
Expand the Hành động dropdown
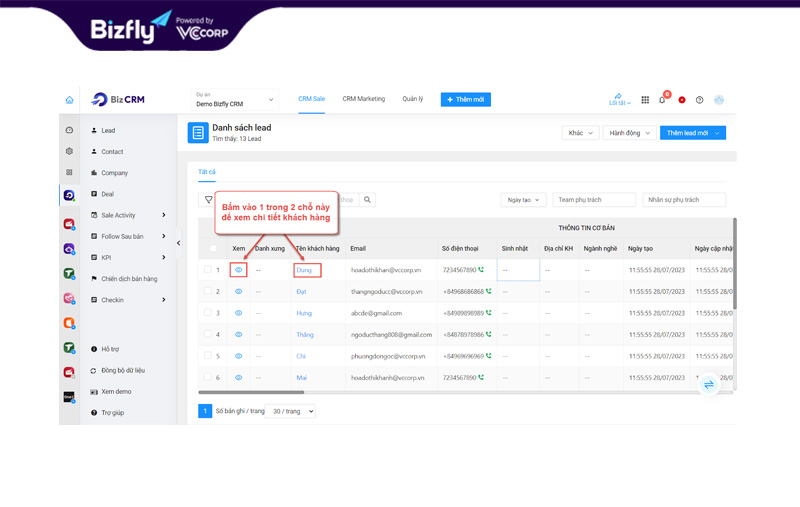point(628,132)
